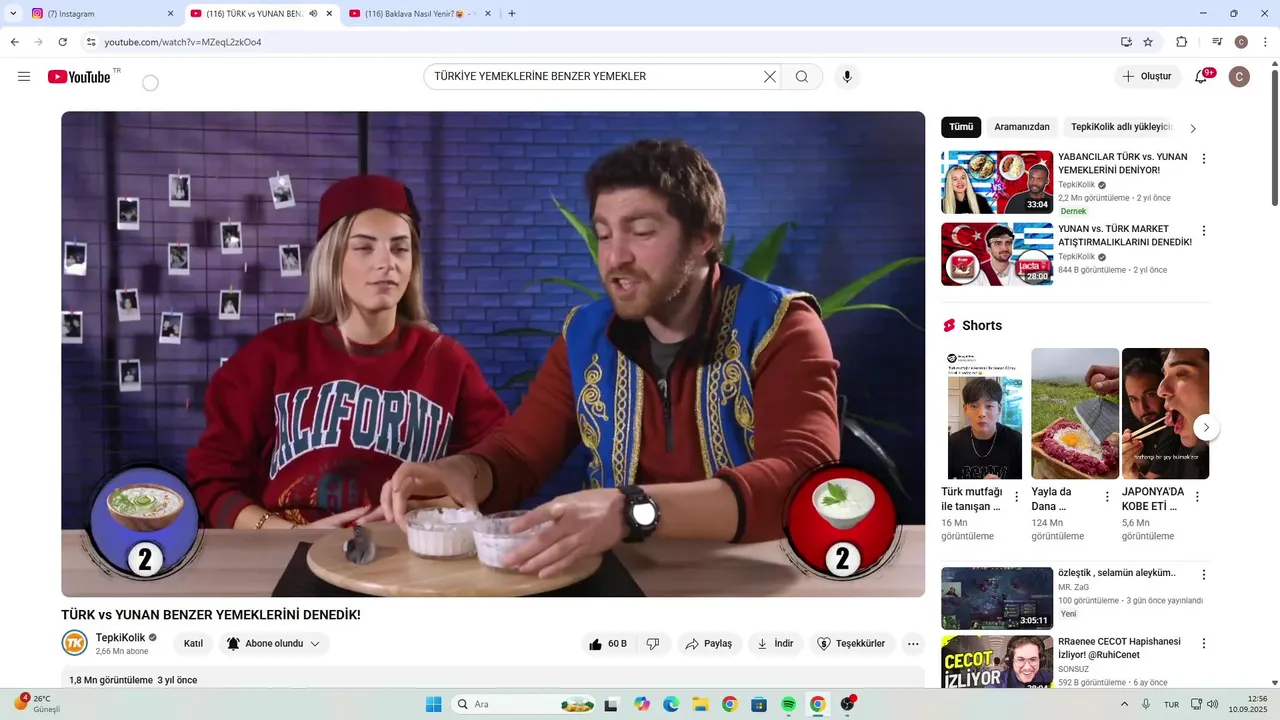View site information icon in address bar
This screenshot has height=720, width=1280.
point(91,42)
